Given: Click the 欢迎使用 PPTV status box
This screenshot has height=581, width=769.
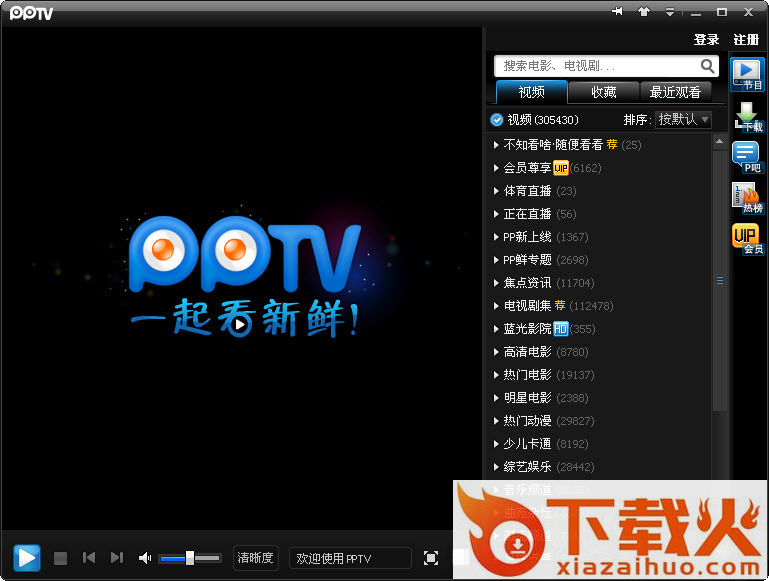Looking at the screenshot, I should tap(350, 558).
